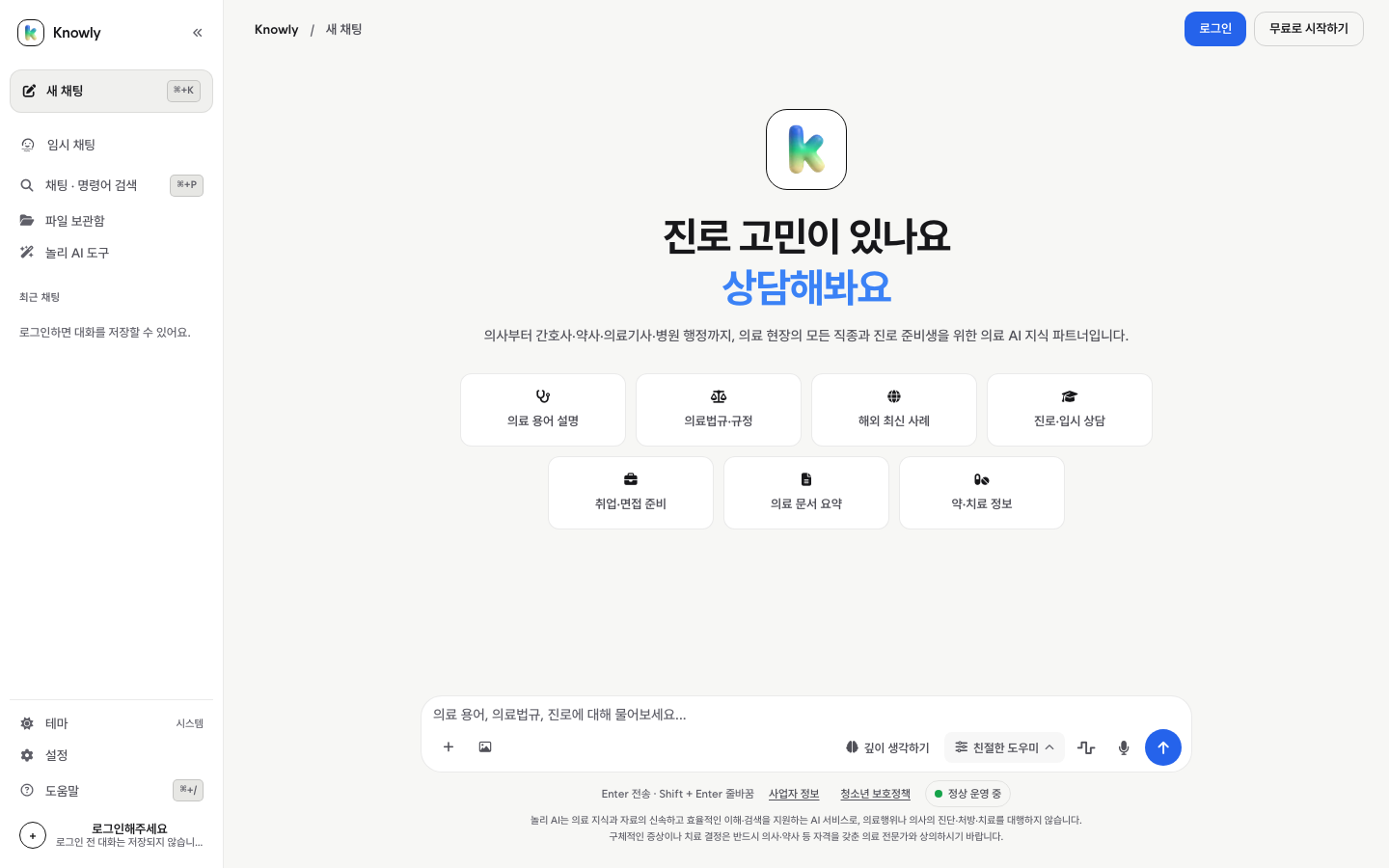Click the document icon on 의료 문서 요약
Image resolution: width=1389 pixels, height=868 pixels.
[806, 479]
